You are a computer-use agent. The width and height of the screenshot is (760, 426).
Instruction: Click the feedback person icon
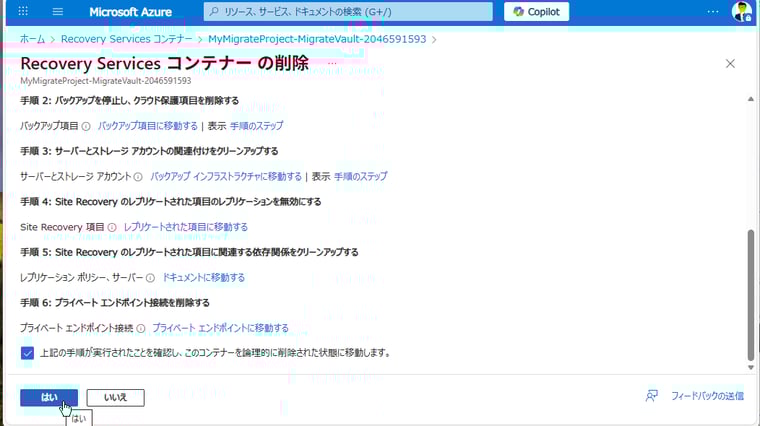pos(652,396)
